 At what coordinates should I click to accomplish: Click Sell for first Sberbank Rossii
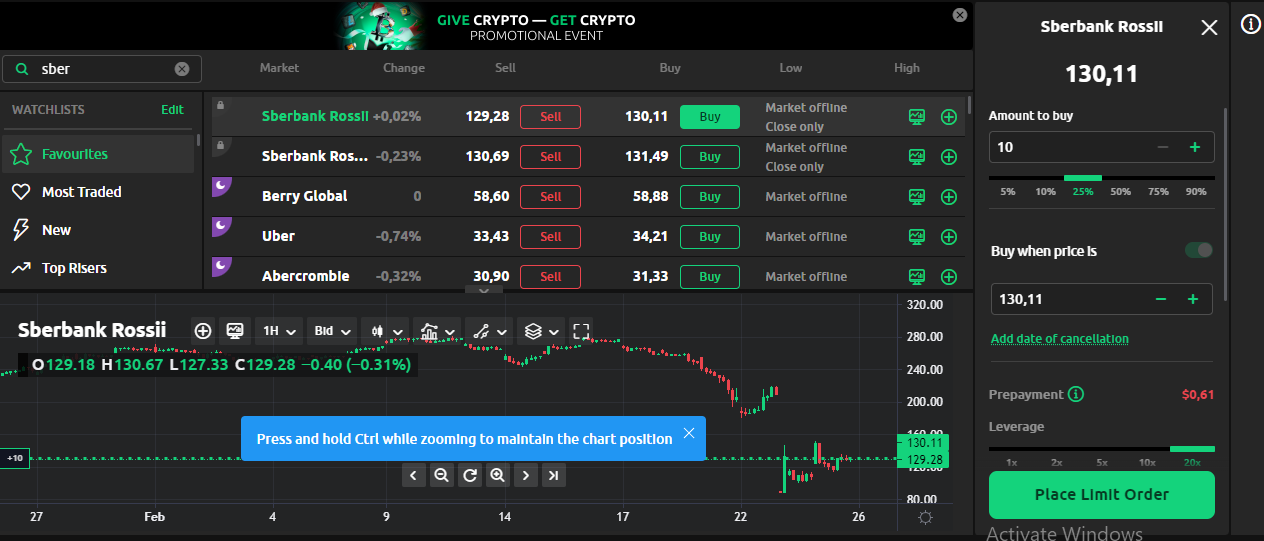550,117
